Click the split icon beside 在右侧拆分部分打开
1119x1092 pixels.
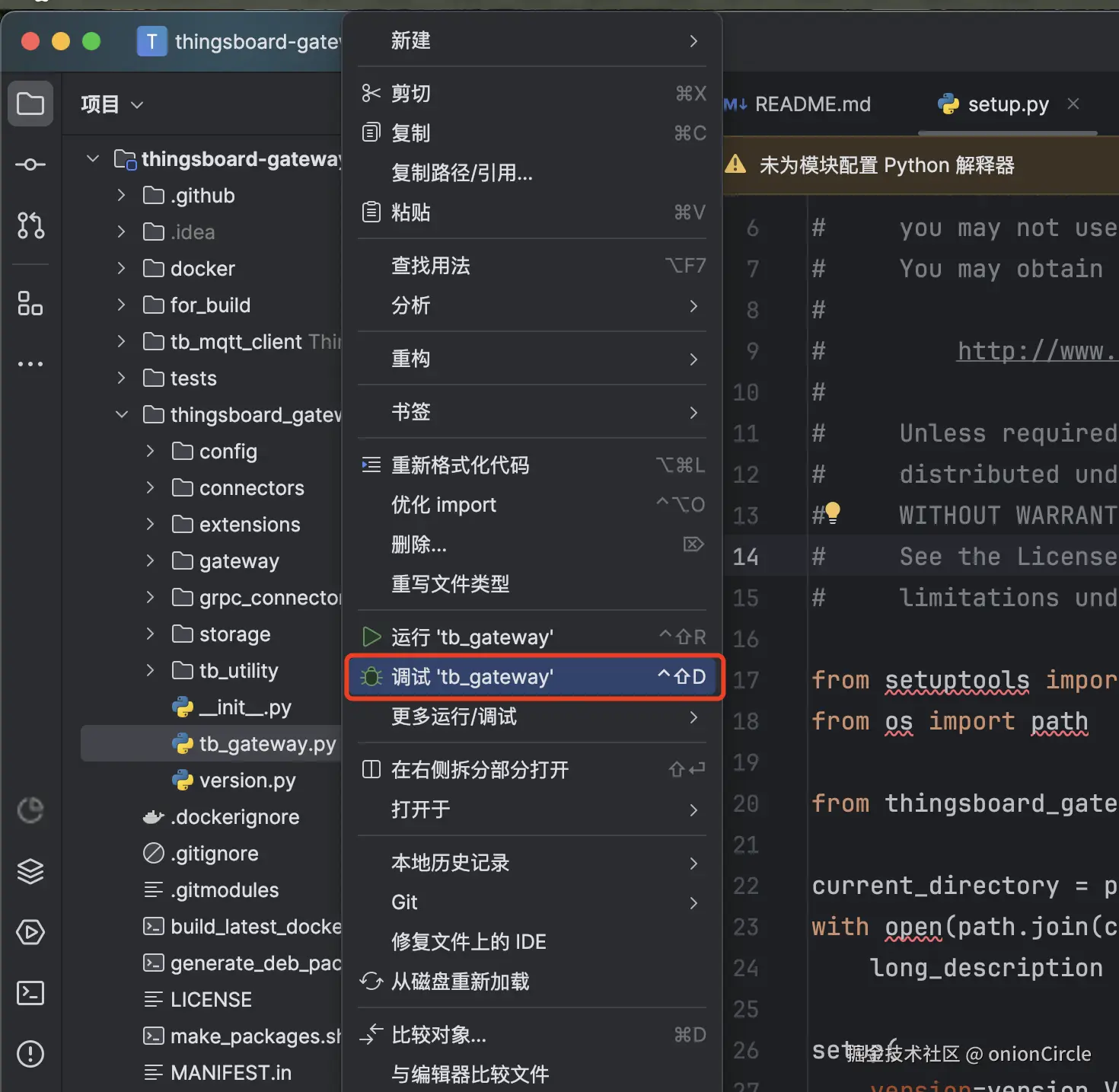pos(371,769)
